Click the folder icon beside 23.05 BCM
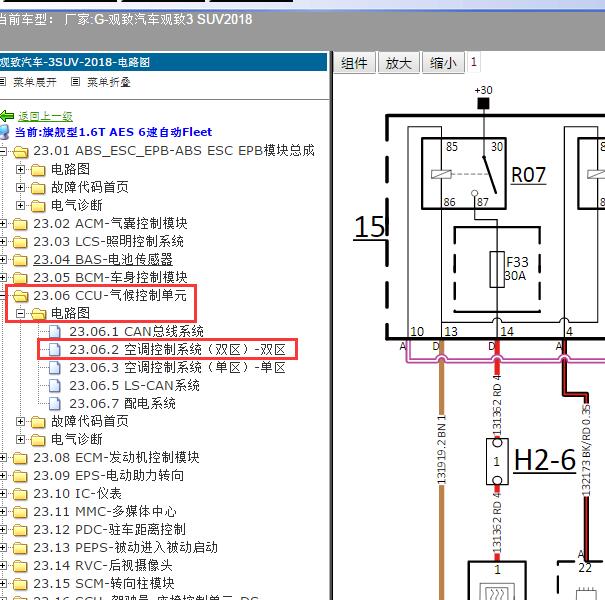The image size is (605, 600). 20,278
